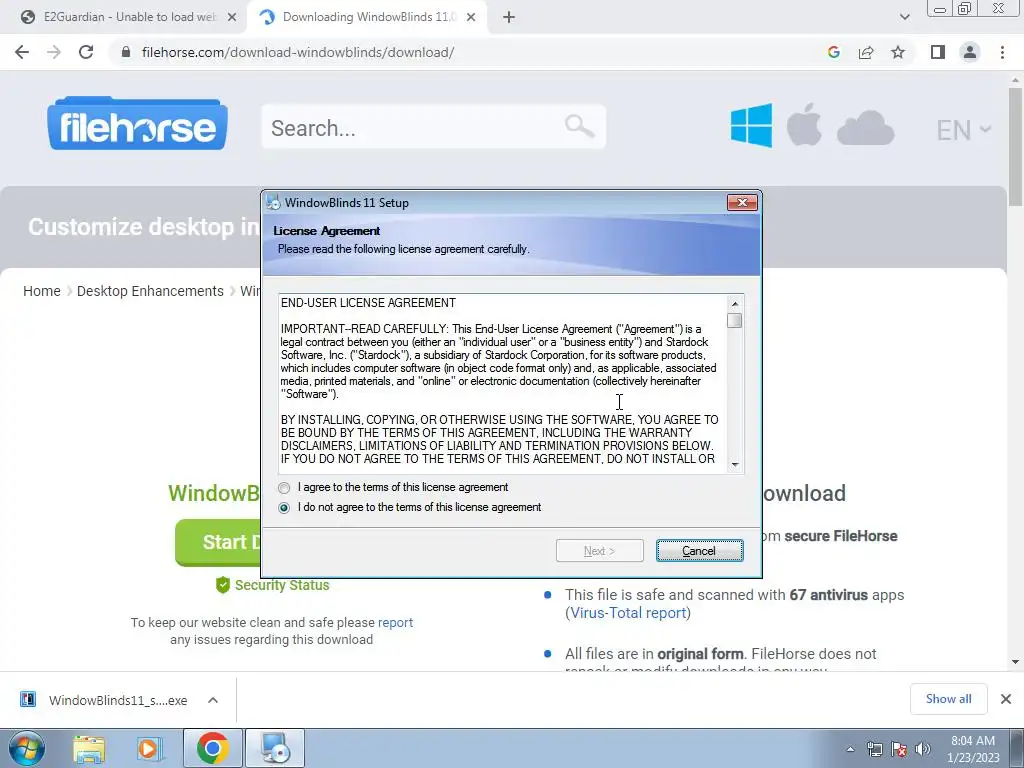Open Desktop Enhancements breadcrumb
This screenshot has height=768, width=1024.
click(x=150, y=291)
